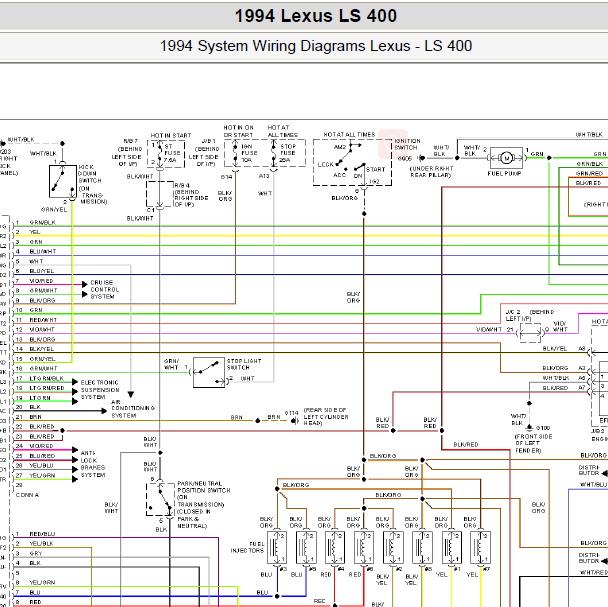This screenshot has height=607, width=608.
Task: Click the 'FUEL PUMP' label
Action: (x=504, y=173)
